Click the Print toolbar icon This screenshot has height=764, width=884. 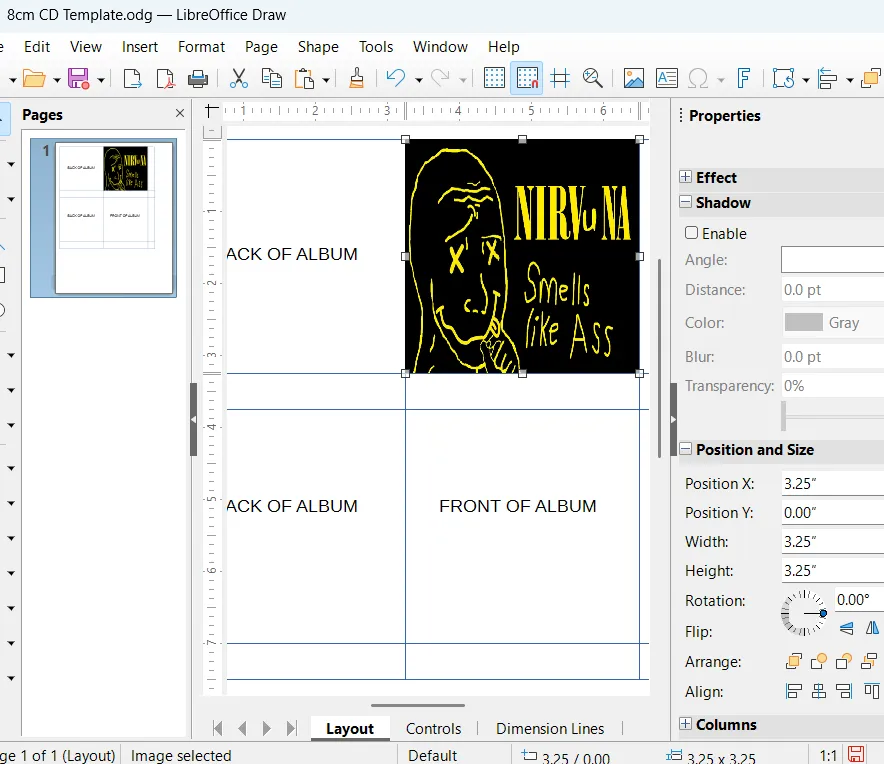(x=198, y=78)
